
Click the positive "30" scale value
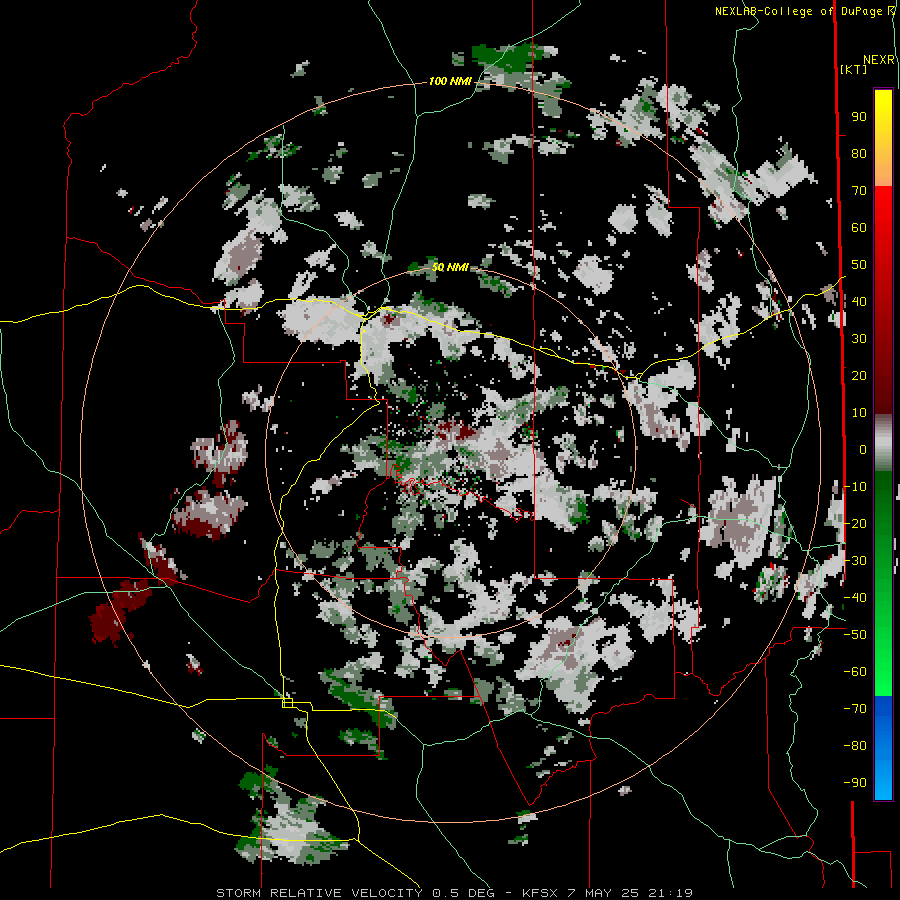click(x=859, y=339)
